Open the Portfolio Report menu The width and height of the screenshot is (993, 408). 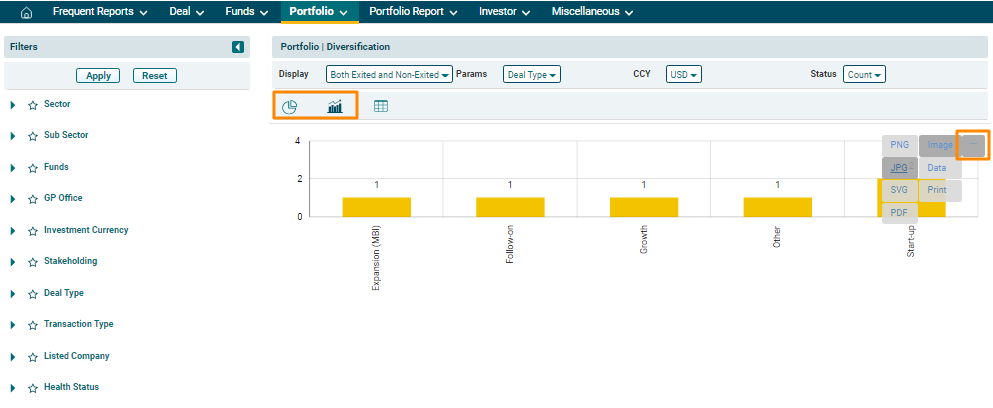tap(413, 12)
